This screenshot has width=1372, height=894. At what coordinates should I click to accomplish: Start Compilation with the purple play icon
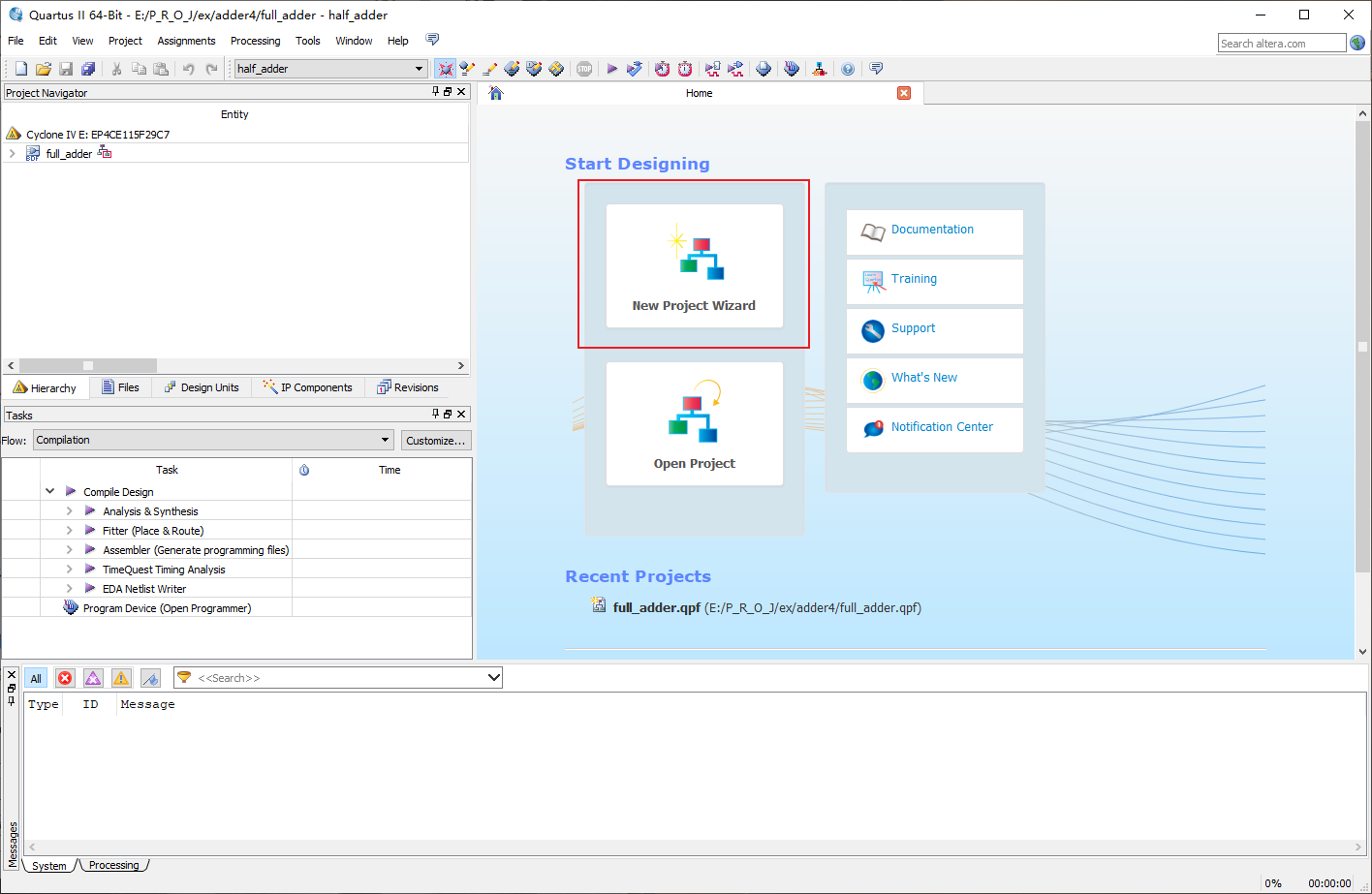click(611, 69)
